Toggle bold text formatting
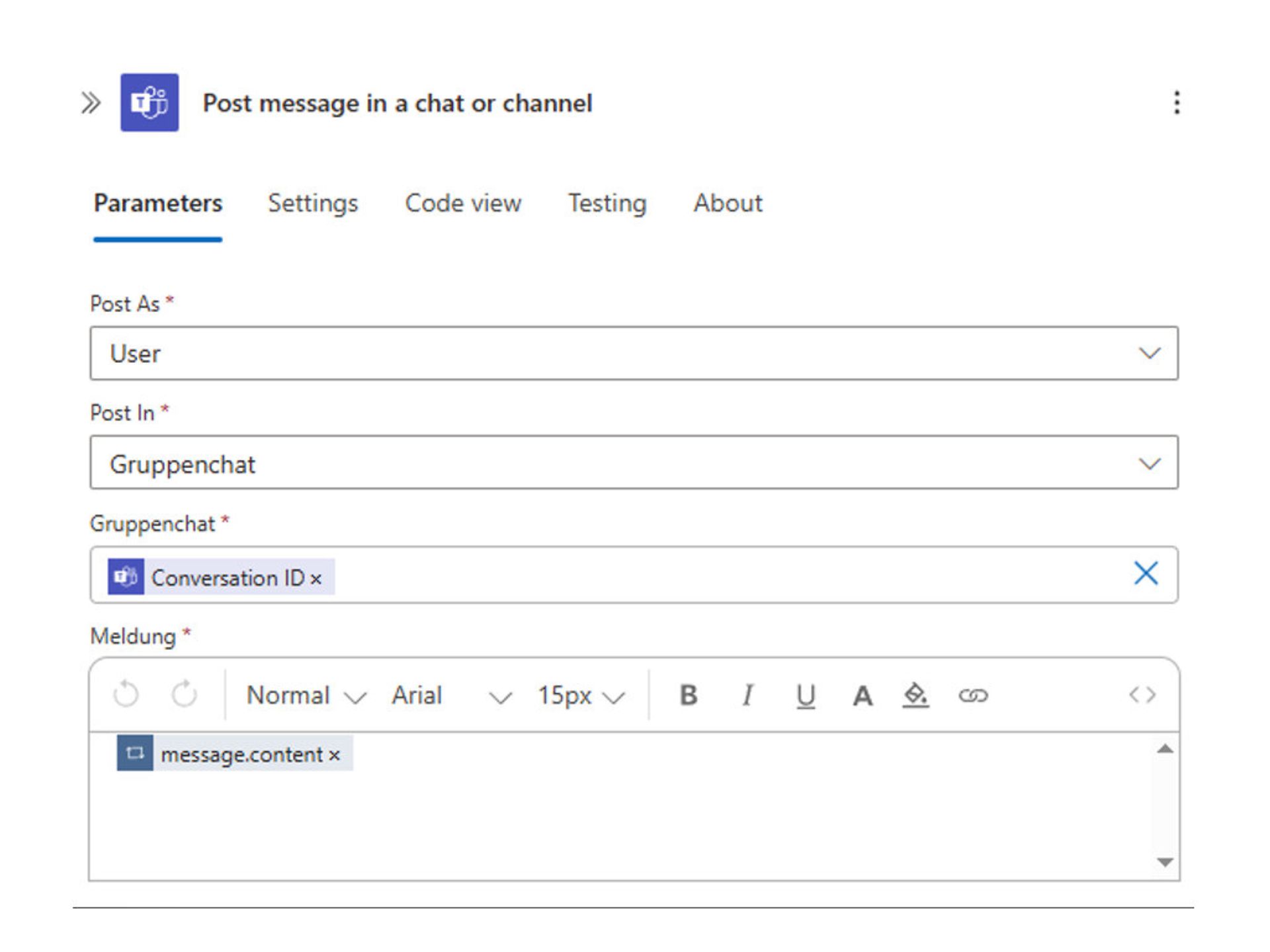Viewport: 1270px width, 952px height. (689, 695)
